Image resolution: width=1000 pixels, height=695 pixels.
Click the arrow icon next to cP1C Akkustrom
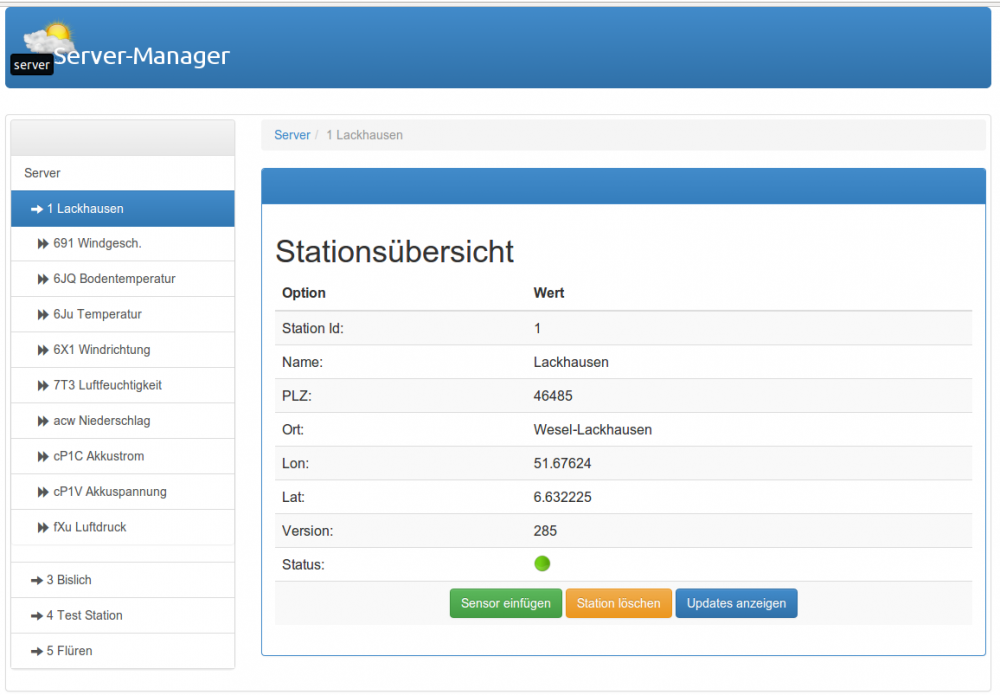[x=43, y=456]
